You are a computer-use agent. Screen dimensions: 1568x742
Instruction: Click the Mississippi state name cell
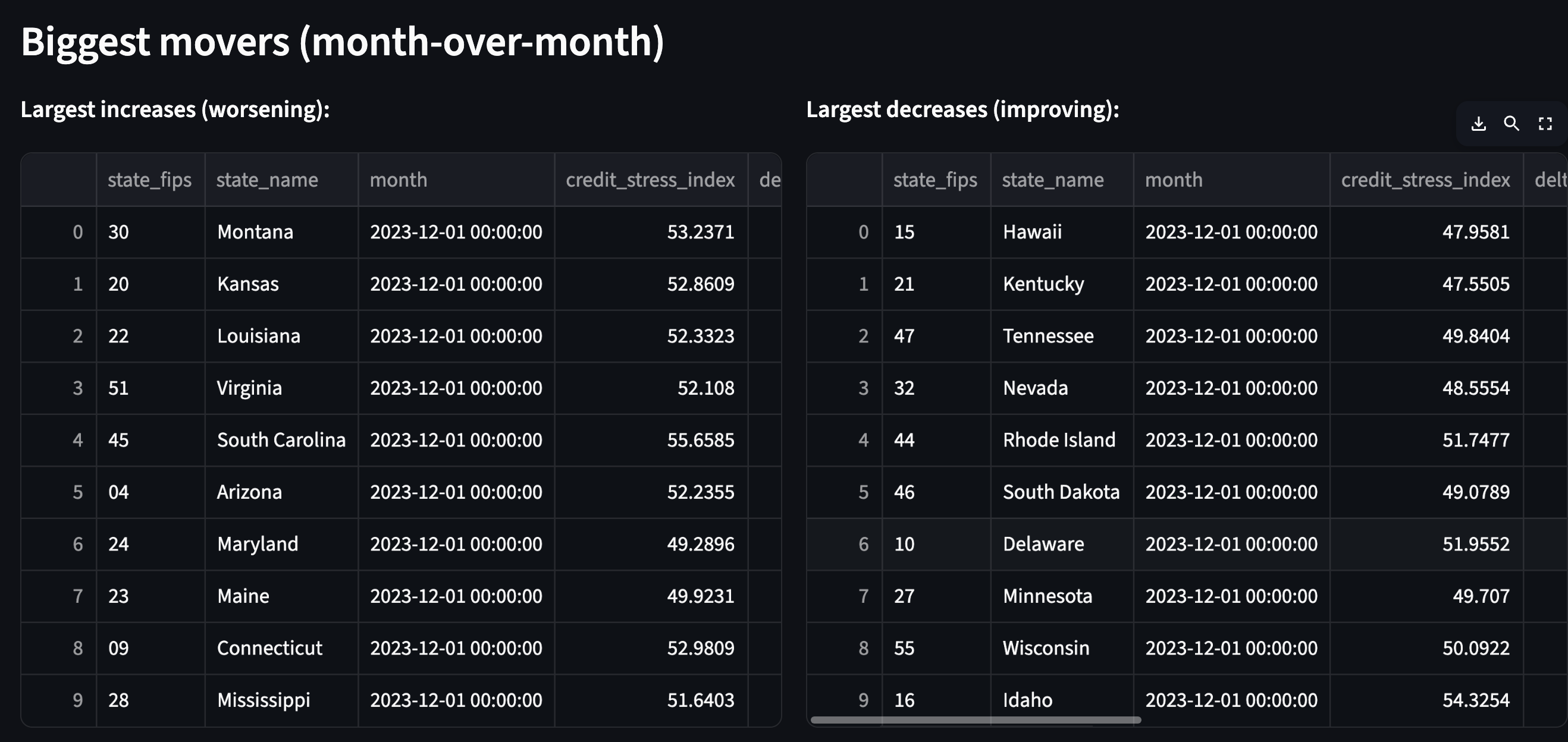[264, 700]
